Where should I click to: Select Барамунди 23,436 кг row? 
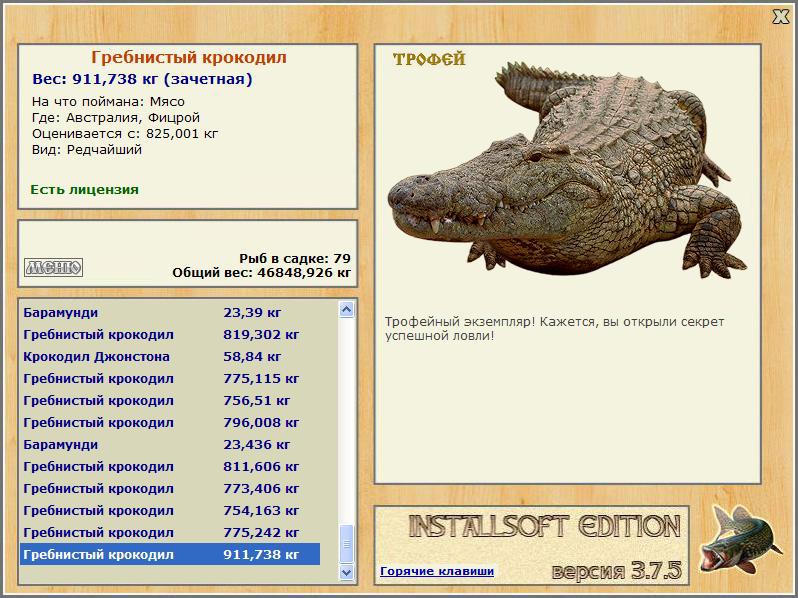point(170,444)
